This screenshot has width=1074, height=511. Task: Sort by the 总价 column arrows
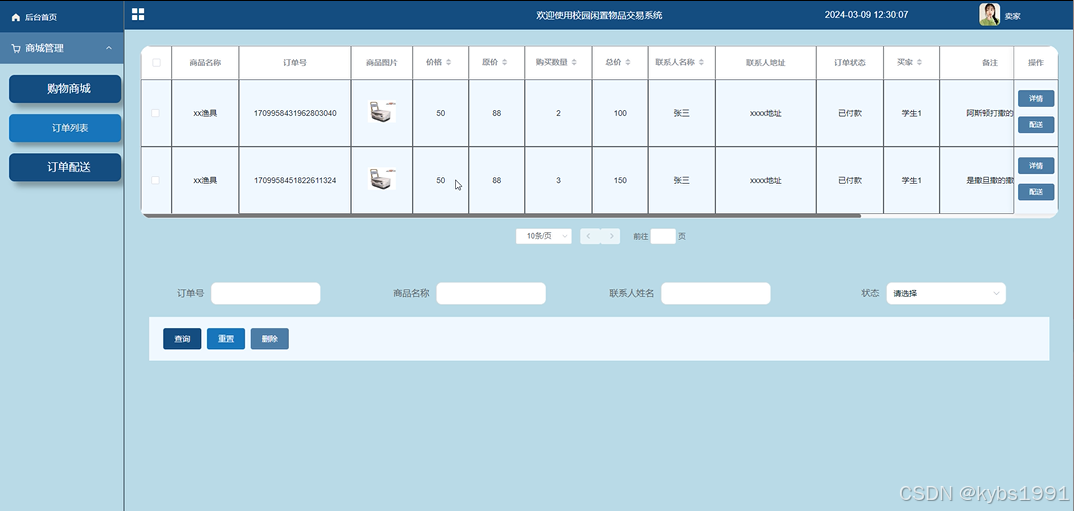tap(628, 62)
